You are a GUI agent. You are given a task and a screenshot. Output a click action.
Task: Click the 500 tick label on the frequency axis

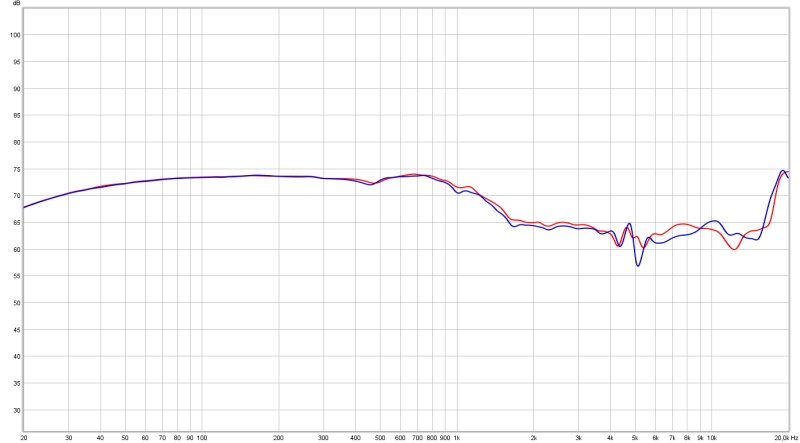(380, 437)
